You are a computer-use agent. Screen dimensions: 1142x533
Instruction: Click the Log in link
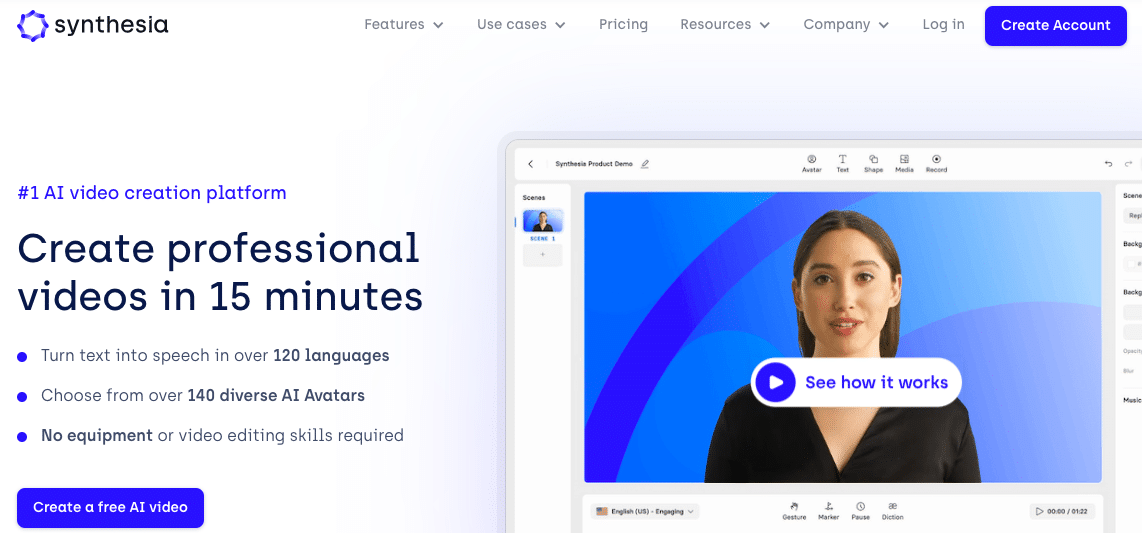[943, 25]
